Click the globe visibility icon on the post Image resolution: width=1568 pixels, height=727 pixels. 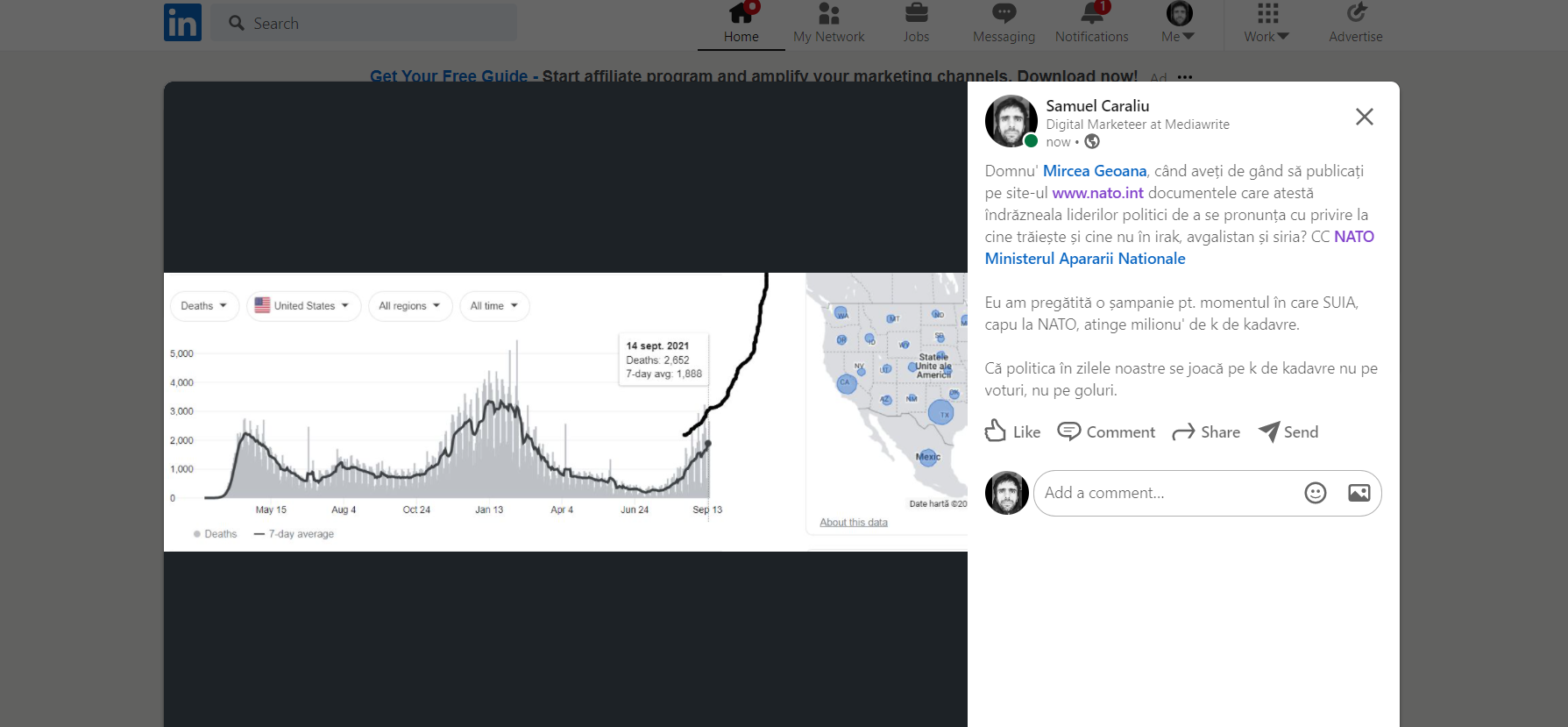[x=1092, y=142]
